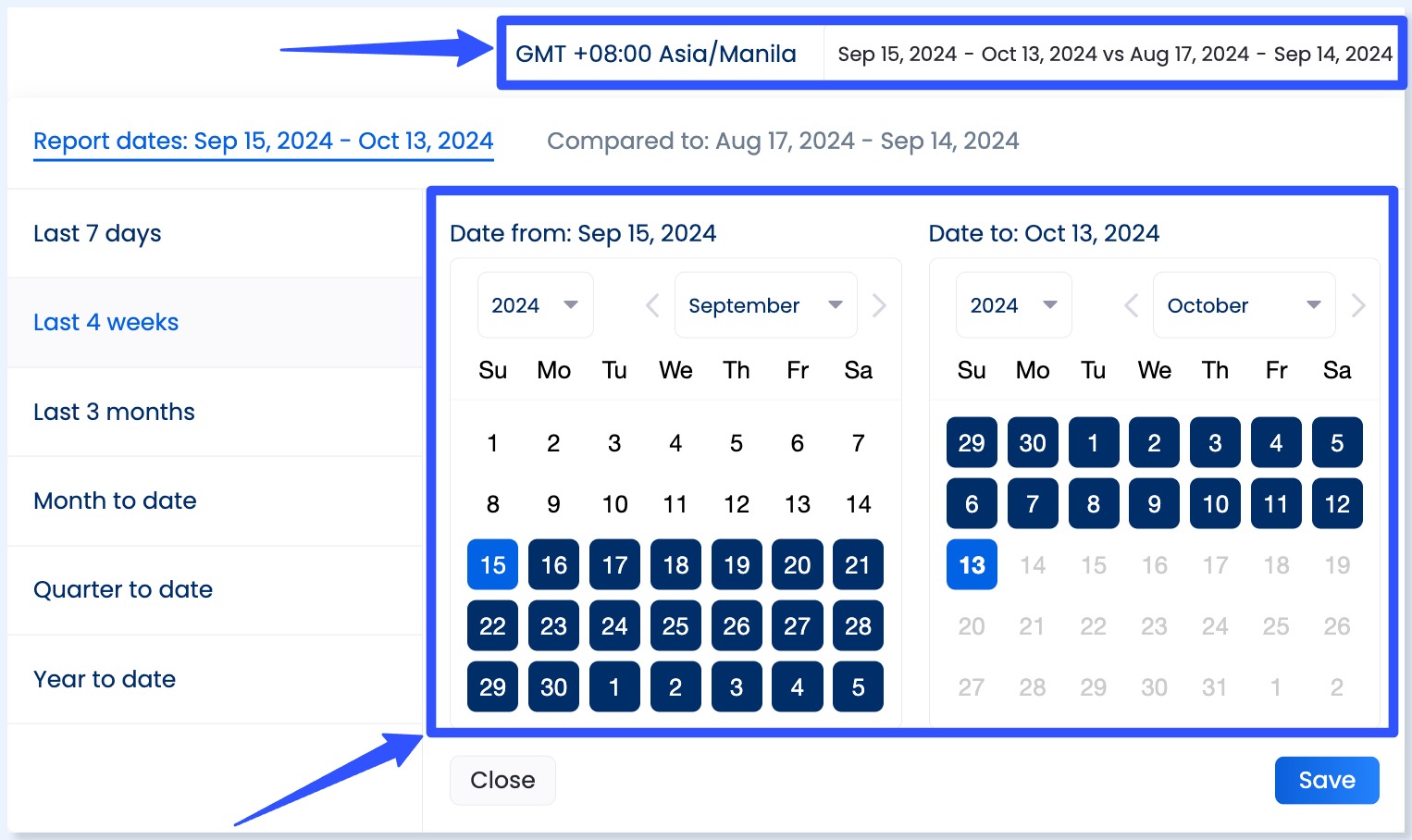Screen dimensions: 1412x840
Task: Open the Report dates tab
Action: (x=263, y=141)
